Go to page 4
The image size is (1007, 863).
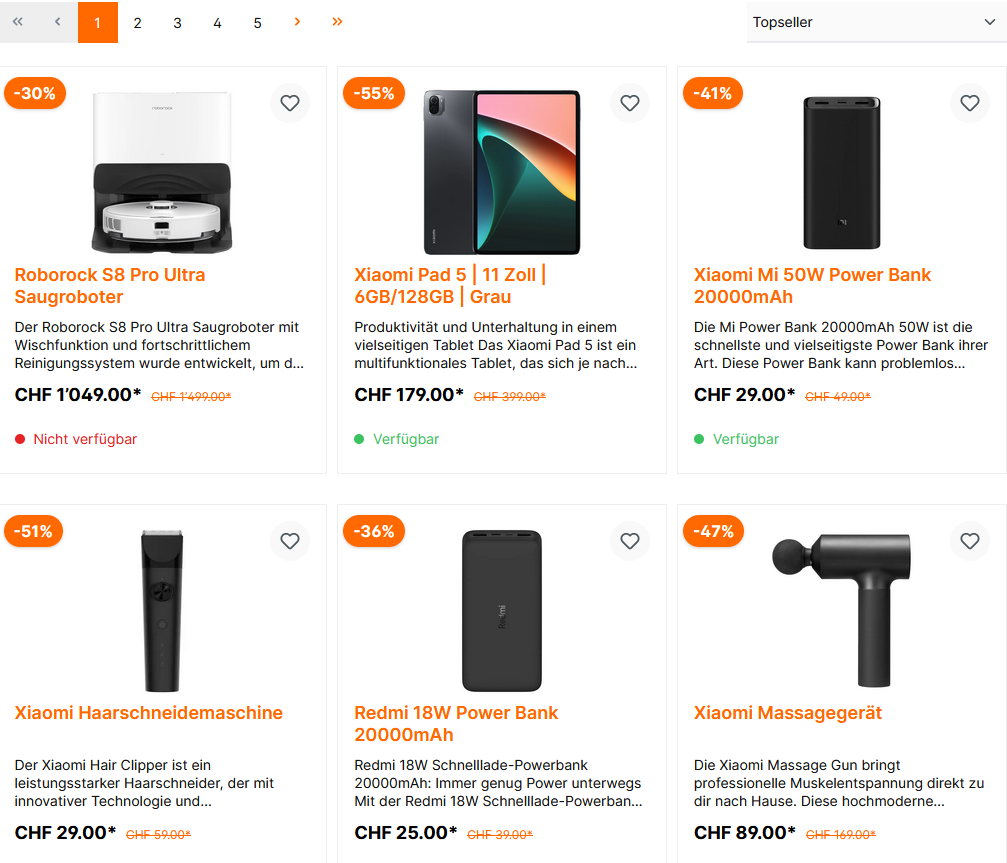coord(217,22)
